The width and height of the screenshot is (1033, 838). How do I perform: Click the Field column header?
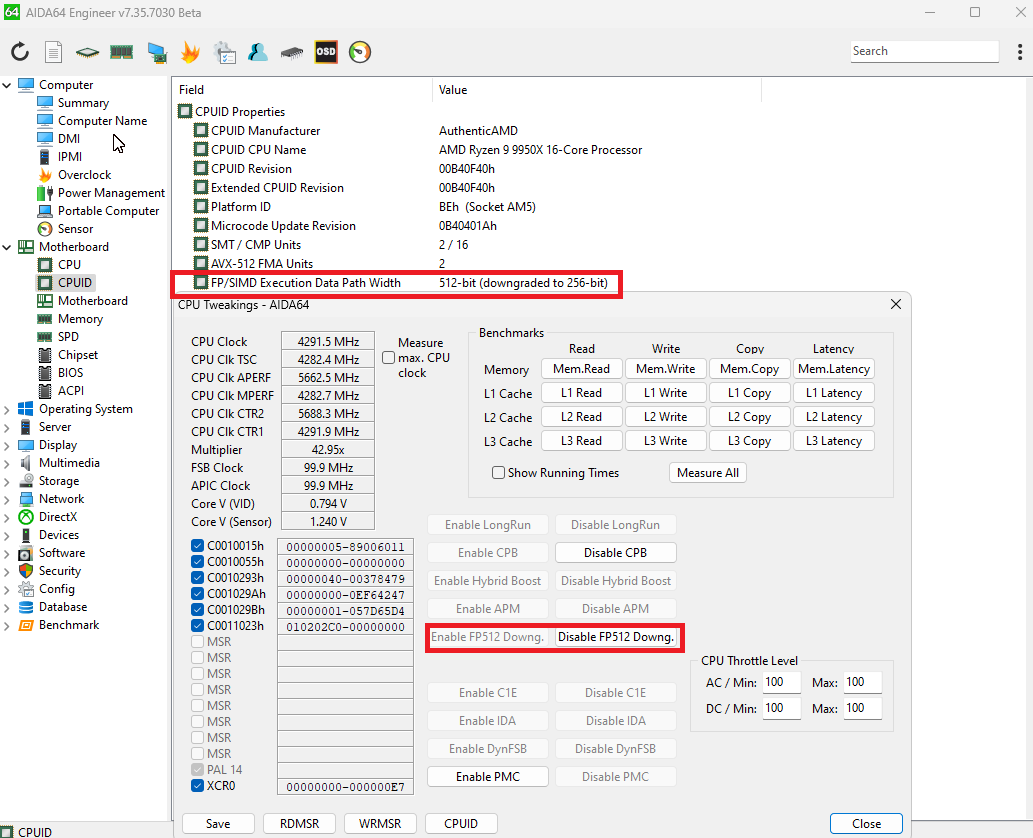(x=302, y=90)
